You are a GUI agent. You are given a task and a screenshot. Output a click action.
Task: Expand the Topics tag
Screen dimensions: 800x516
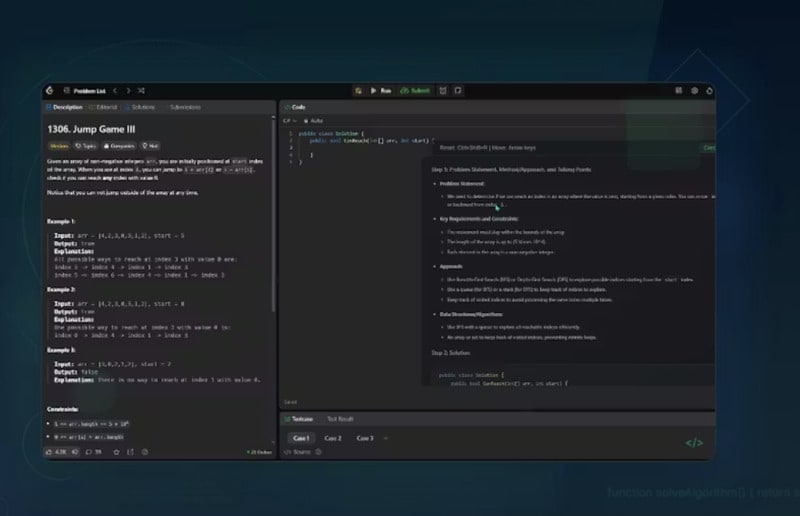[85, 145]
